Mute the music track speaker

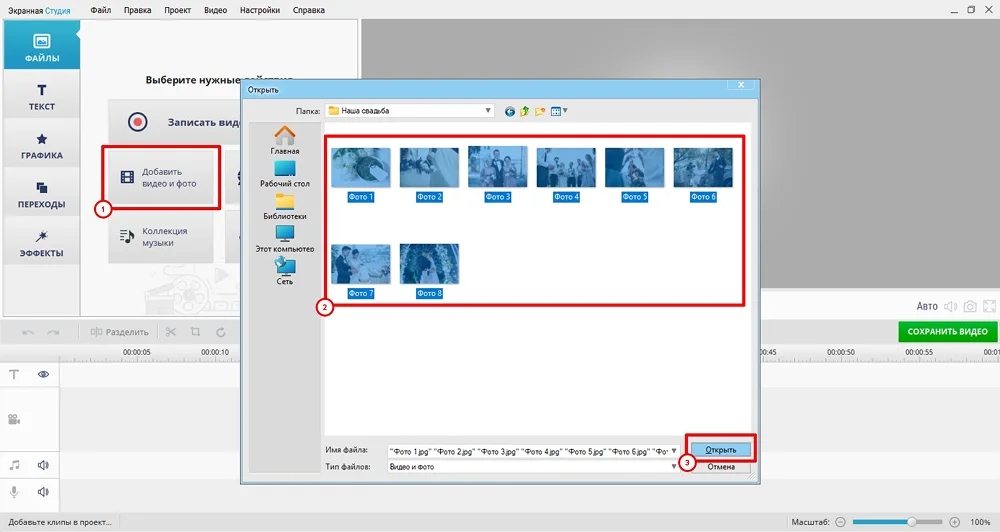[44, 465]
